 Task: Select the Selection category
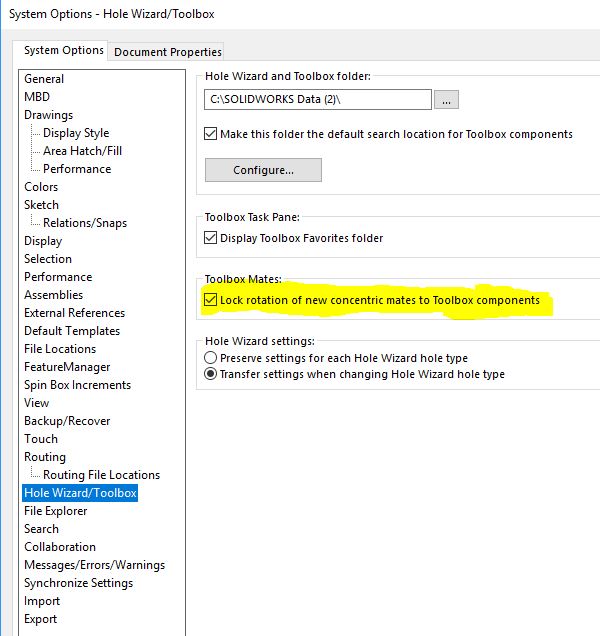point(48,259)
